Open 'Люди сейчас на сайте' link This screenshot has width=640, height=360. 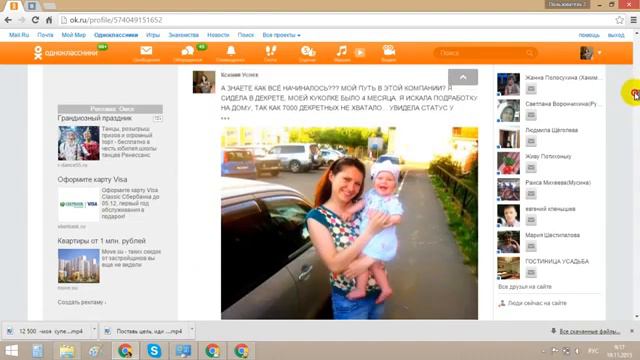pyautogui.click(x=537, y=303)
